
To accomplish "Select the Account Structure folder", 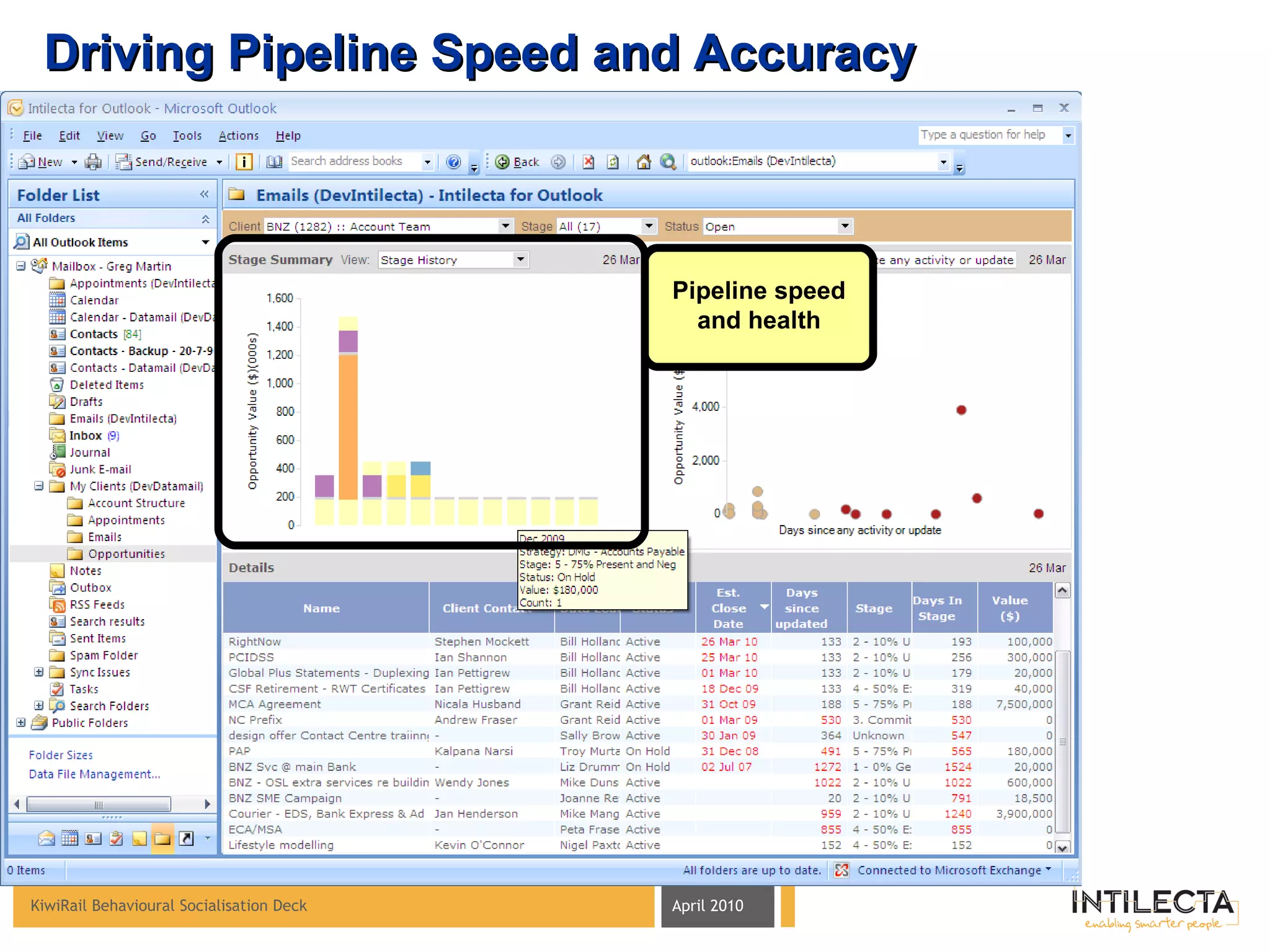I will coord(136,503).
